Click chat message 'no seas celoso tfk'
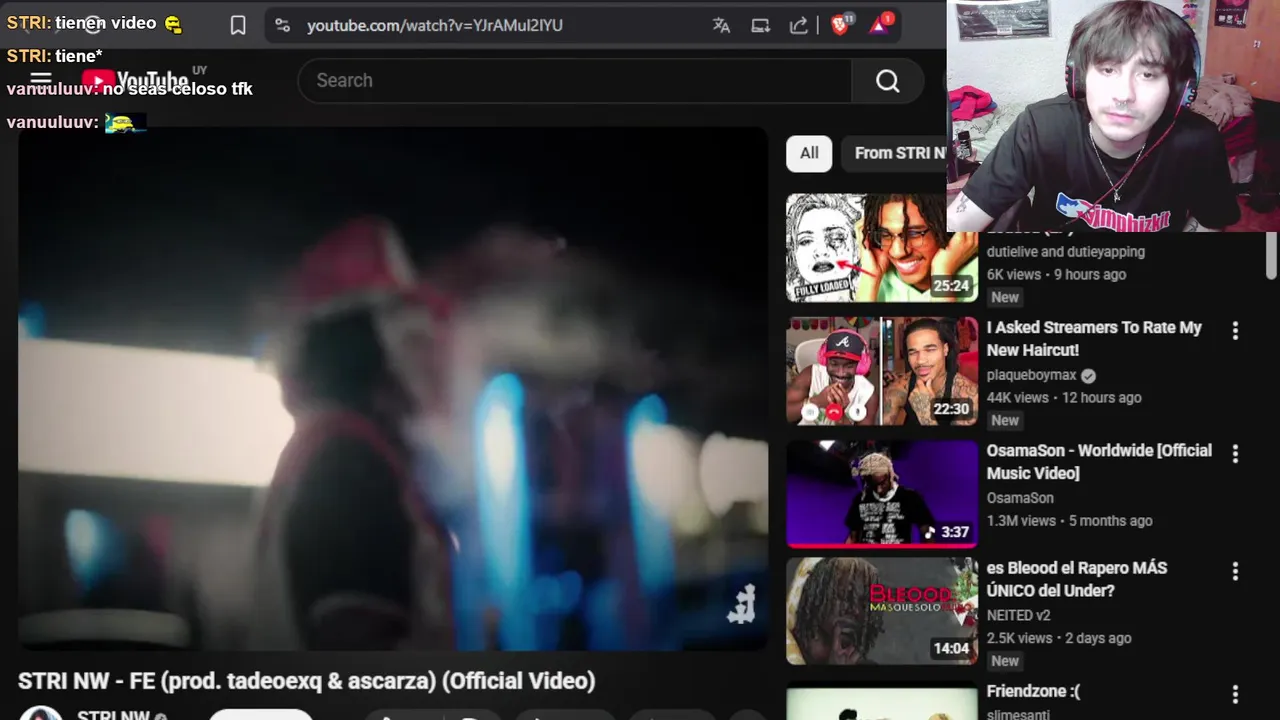 (x=178, y=89)
